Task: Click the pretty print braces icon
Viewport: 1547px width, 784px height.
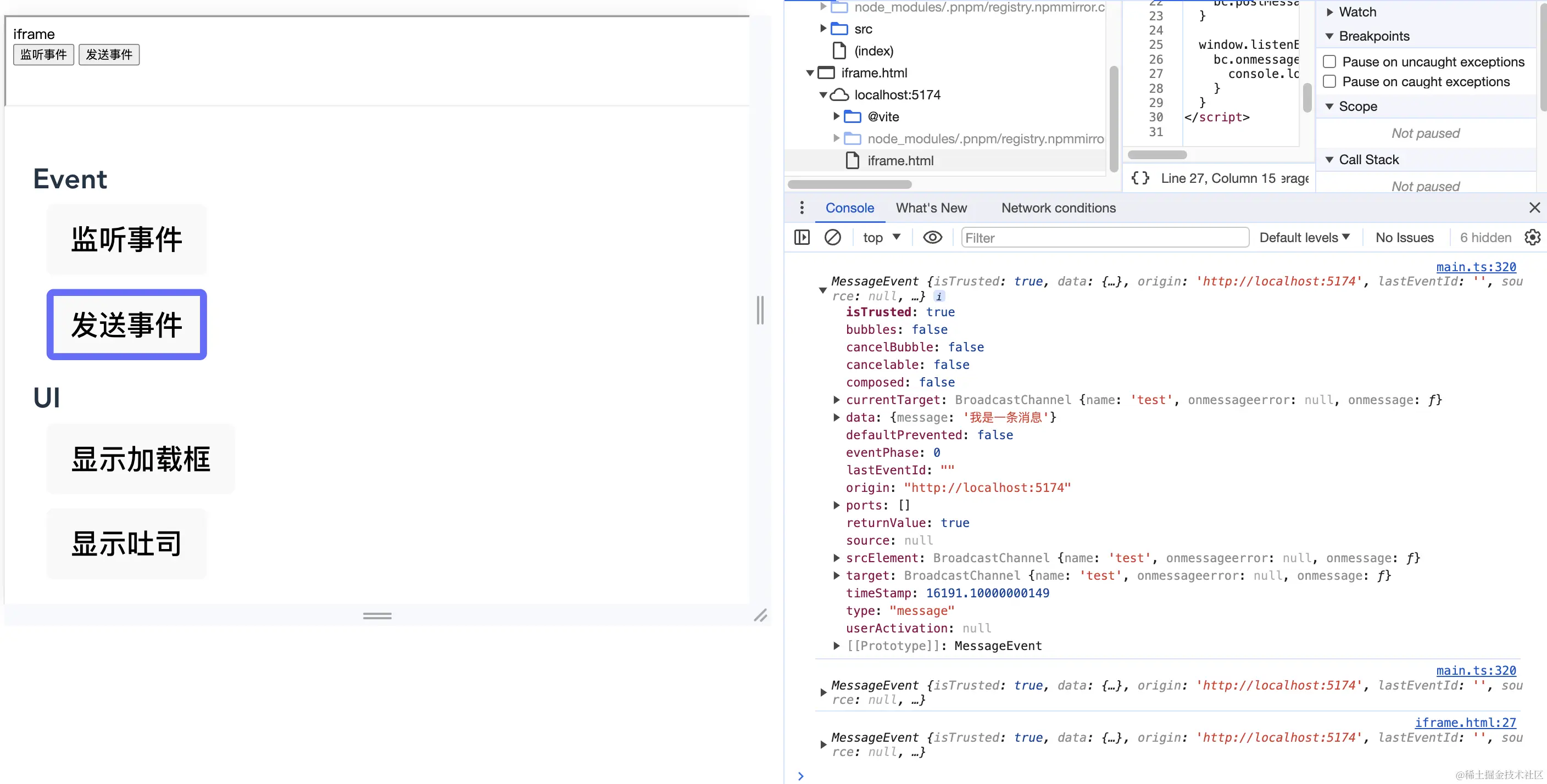Action: pyautogui.click(x=1140, y=178)
